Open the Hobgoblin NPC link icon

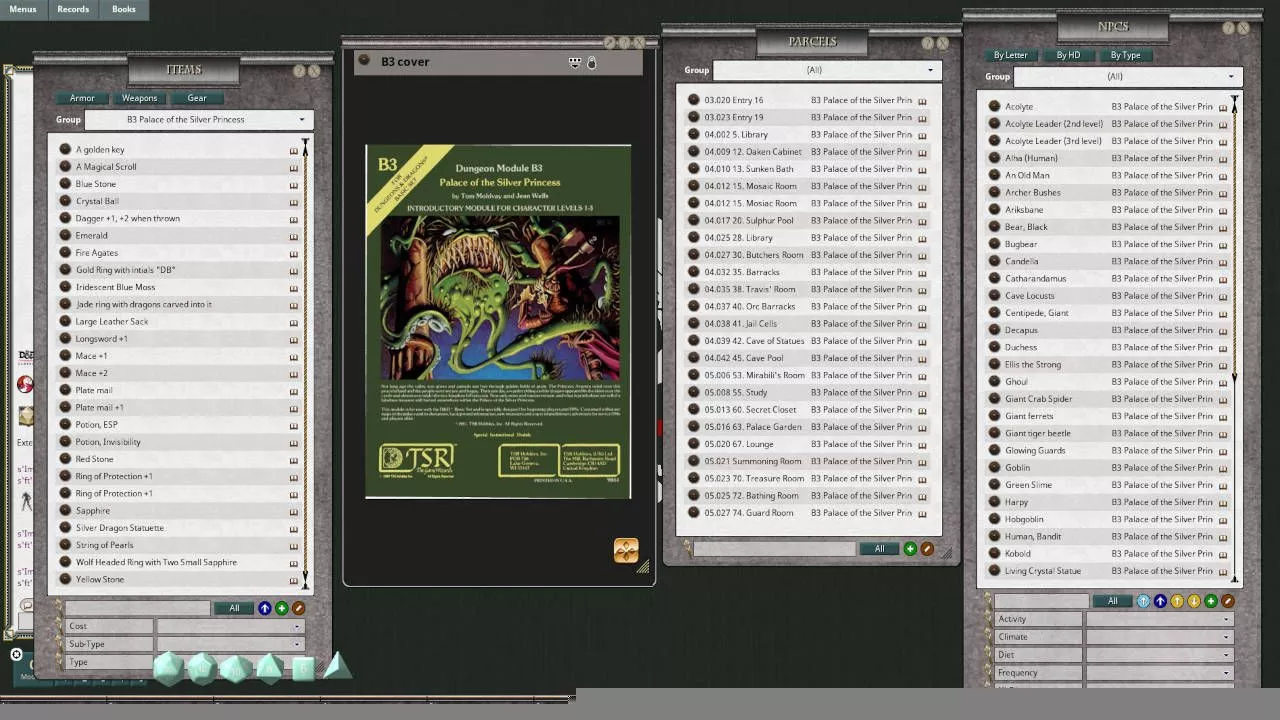coord(994,519)
